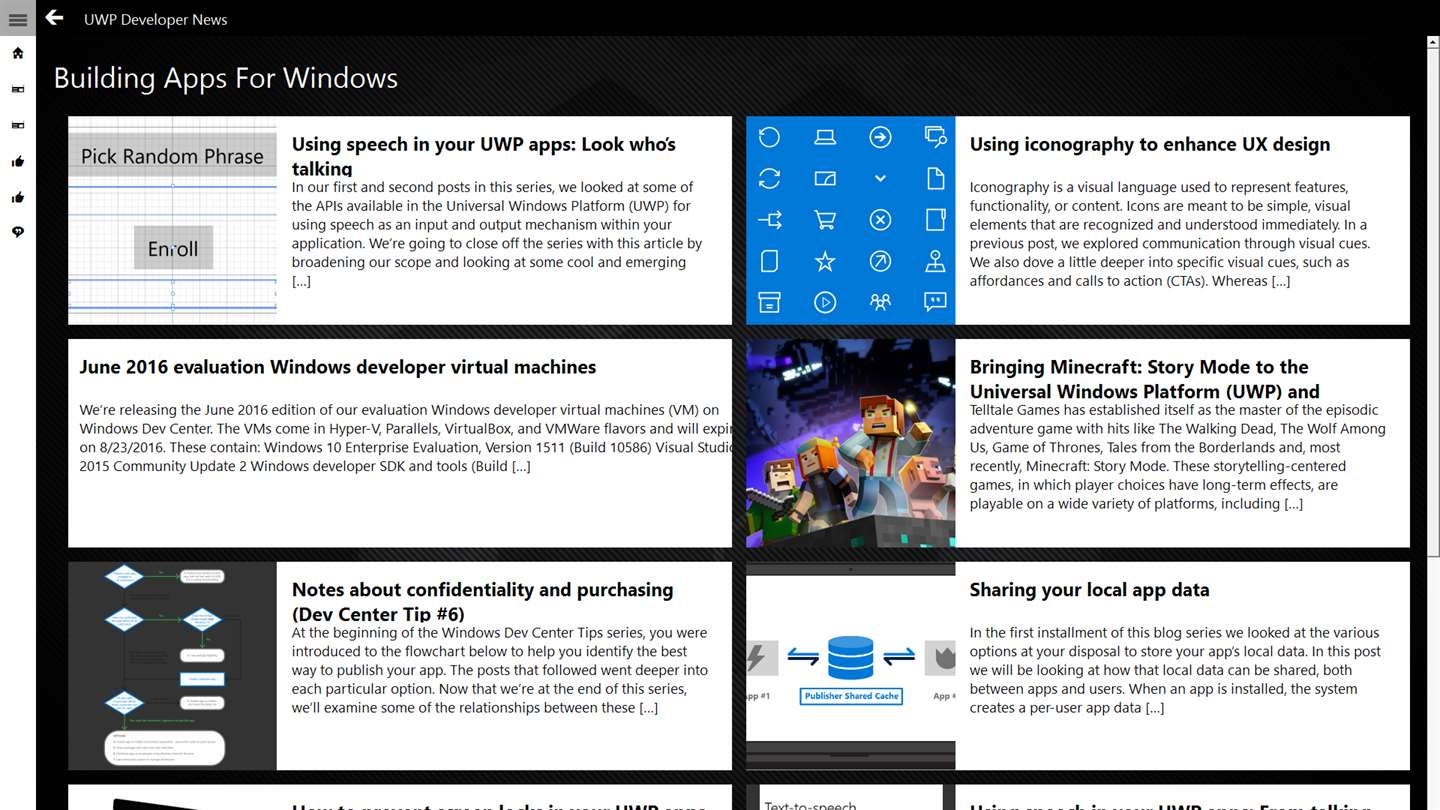This screenshot has height=810, width=1440.
Task: Open the hamburger navigation menu
Action: coord(17,19)
